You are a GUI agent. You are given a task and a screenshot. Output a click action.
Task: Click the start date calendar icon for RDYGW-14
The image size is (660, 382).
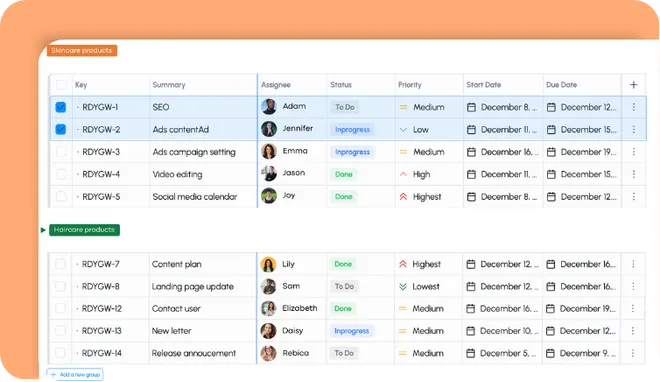(x=471, y=353)
